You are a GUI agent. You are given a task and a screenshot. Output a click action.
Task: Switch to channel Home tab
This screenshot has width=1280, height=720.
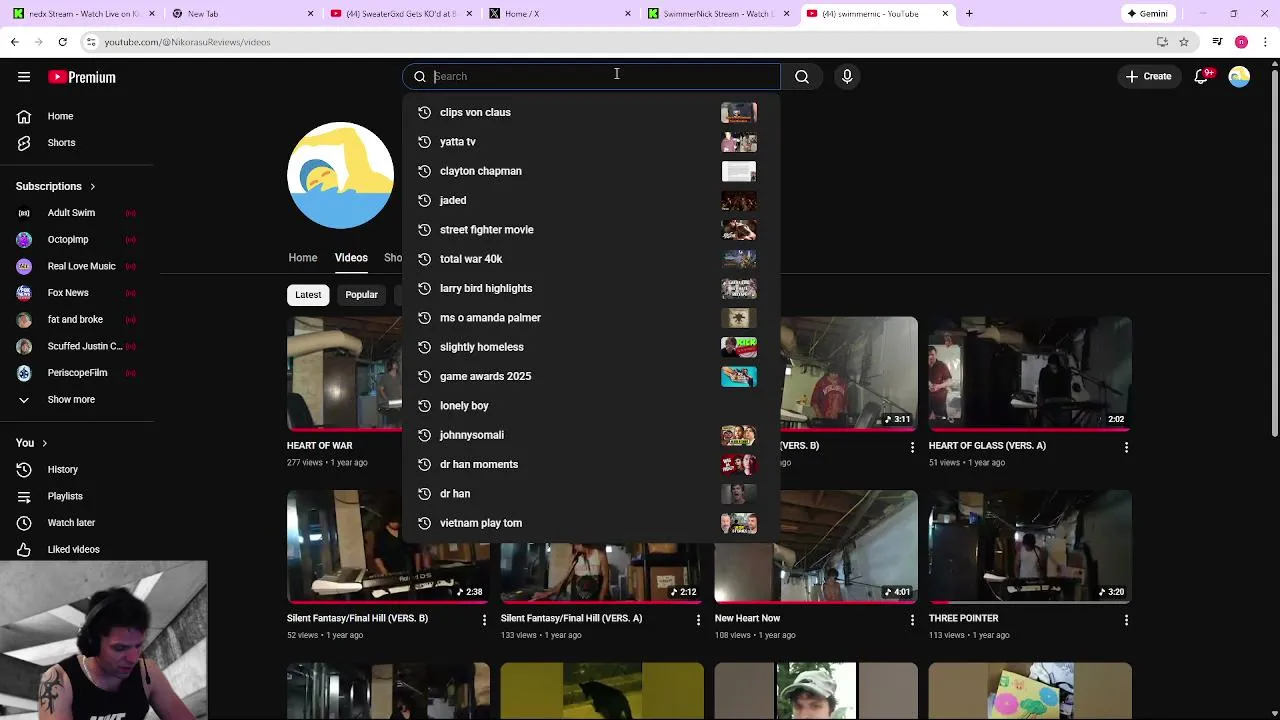[303, 257]
